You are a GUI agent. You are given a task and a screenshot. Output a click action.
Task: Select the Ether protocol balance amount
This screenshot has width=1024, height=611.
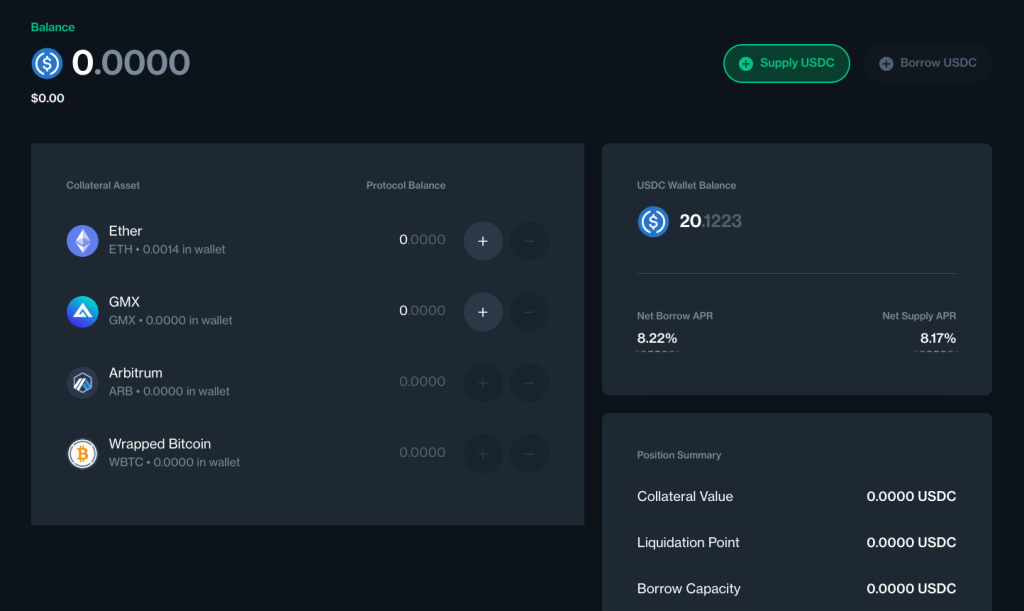[x=421, y=240]
